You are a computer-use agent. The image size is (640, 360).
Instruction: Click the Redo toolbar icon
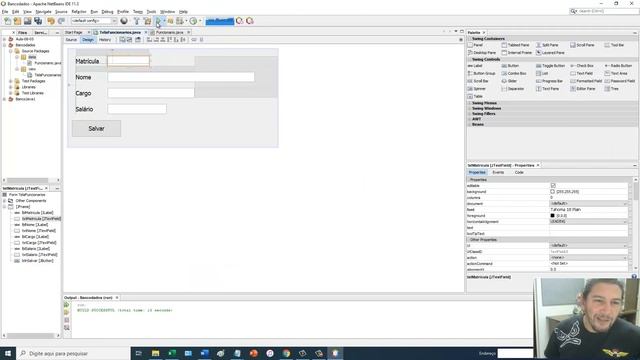click(x=61, y=21)
